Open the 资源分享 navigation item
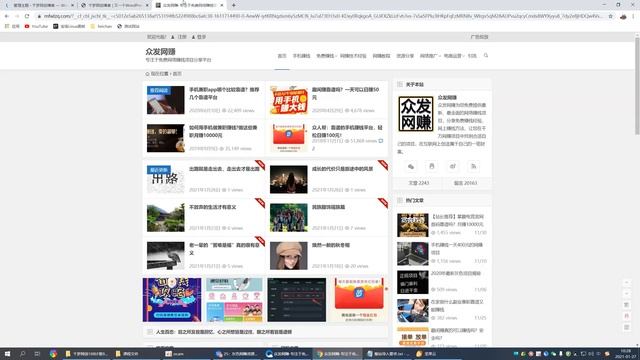 point(405,56)
